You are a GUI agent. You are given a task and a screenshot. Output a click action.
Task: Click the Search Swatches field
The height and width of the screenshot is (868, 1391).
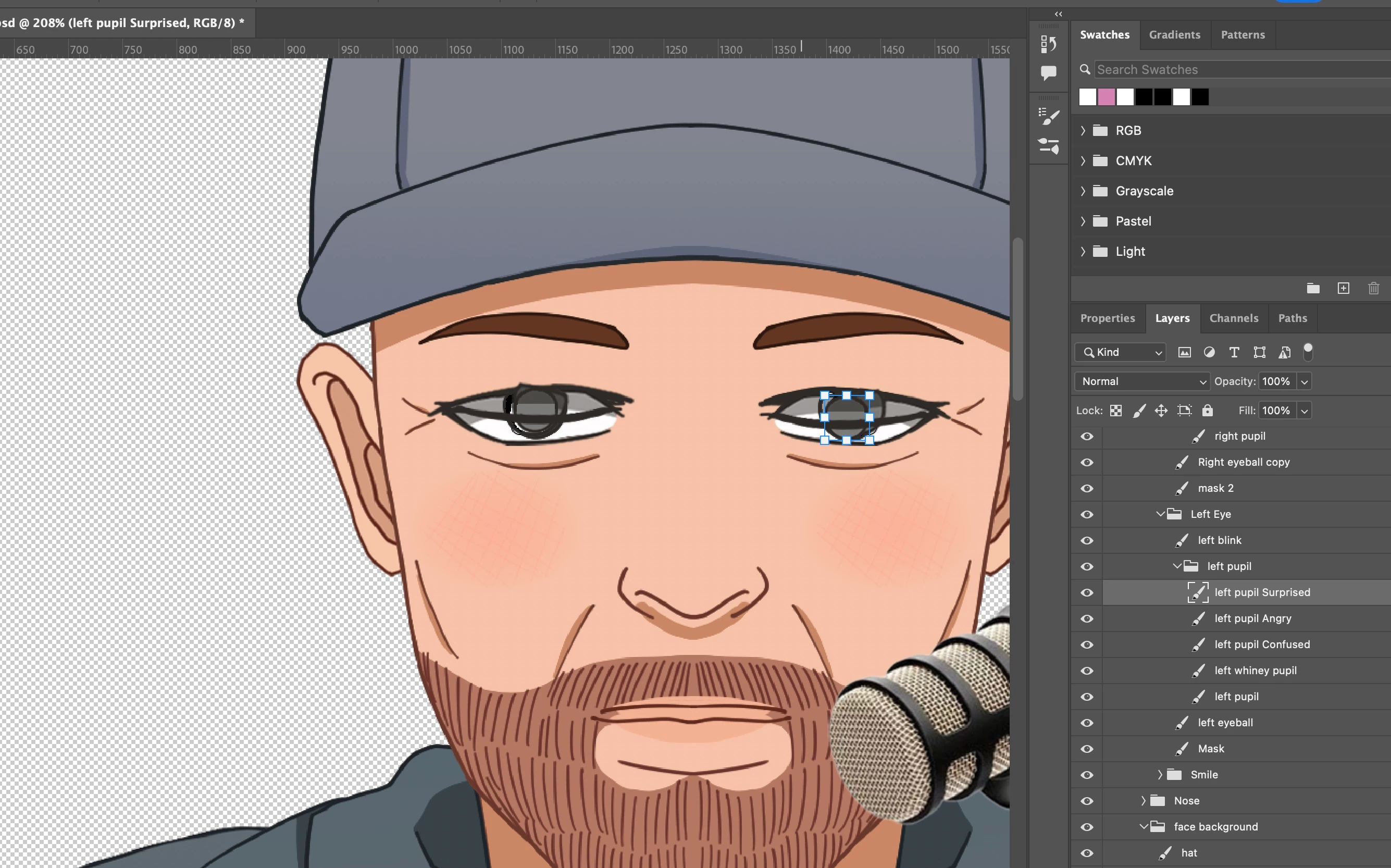(x=1234, y=69)
